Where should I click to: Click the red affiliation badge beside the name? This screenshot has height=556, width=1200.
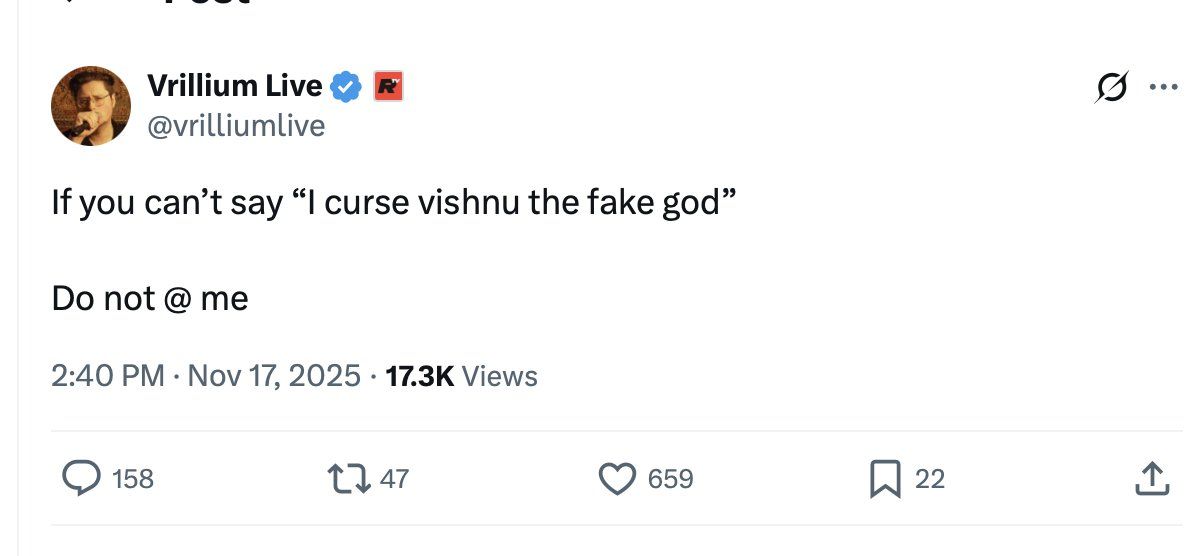coord(387,87)
